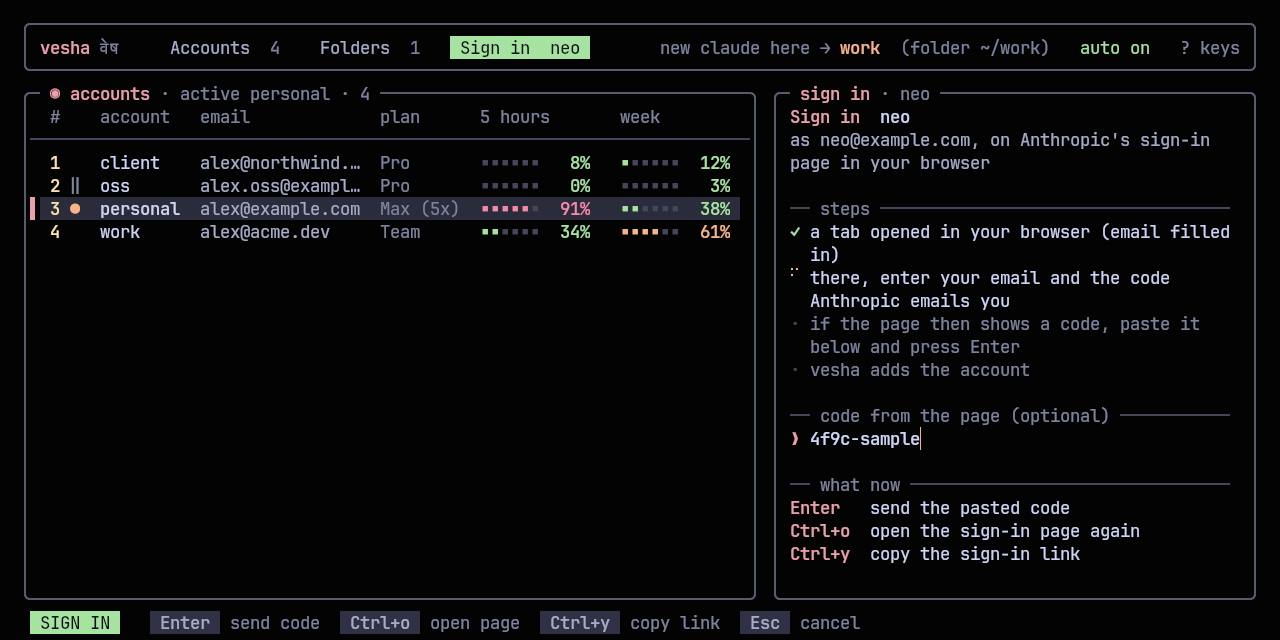1280x640 pixels.
Task: Click the 12% weekly usage value
Action: coord(715,163)
